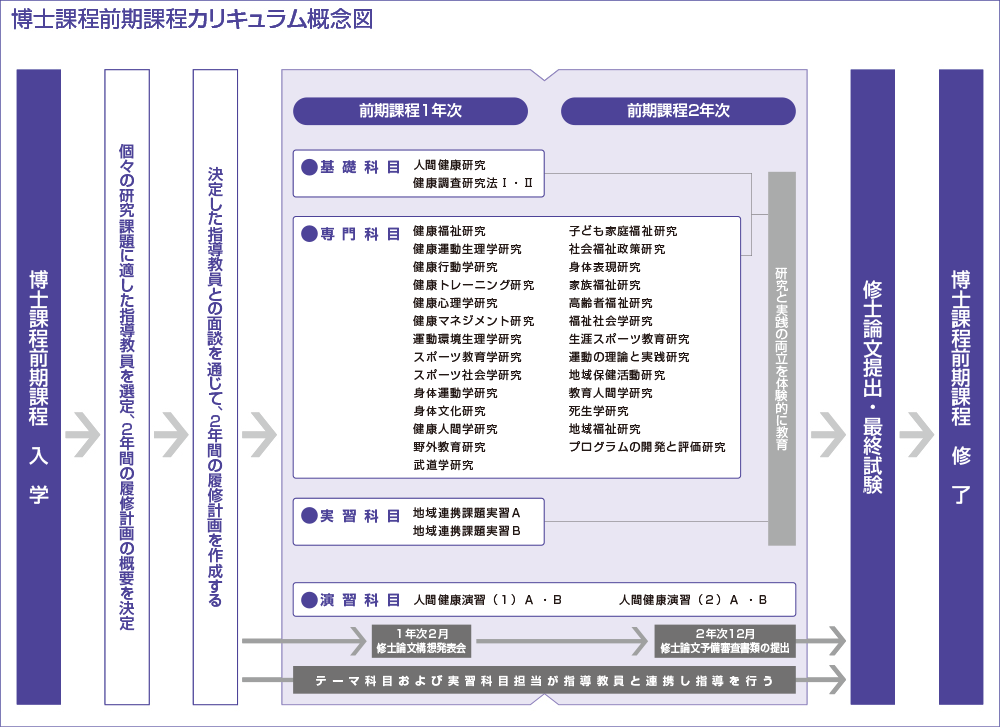Click the purple bullet beside 専門科目
This screenshot has height=727, width=1000.
309,234
